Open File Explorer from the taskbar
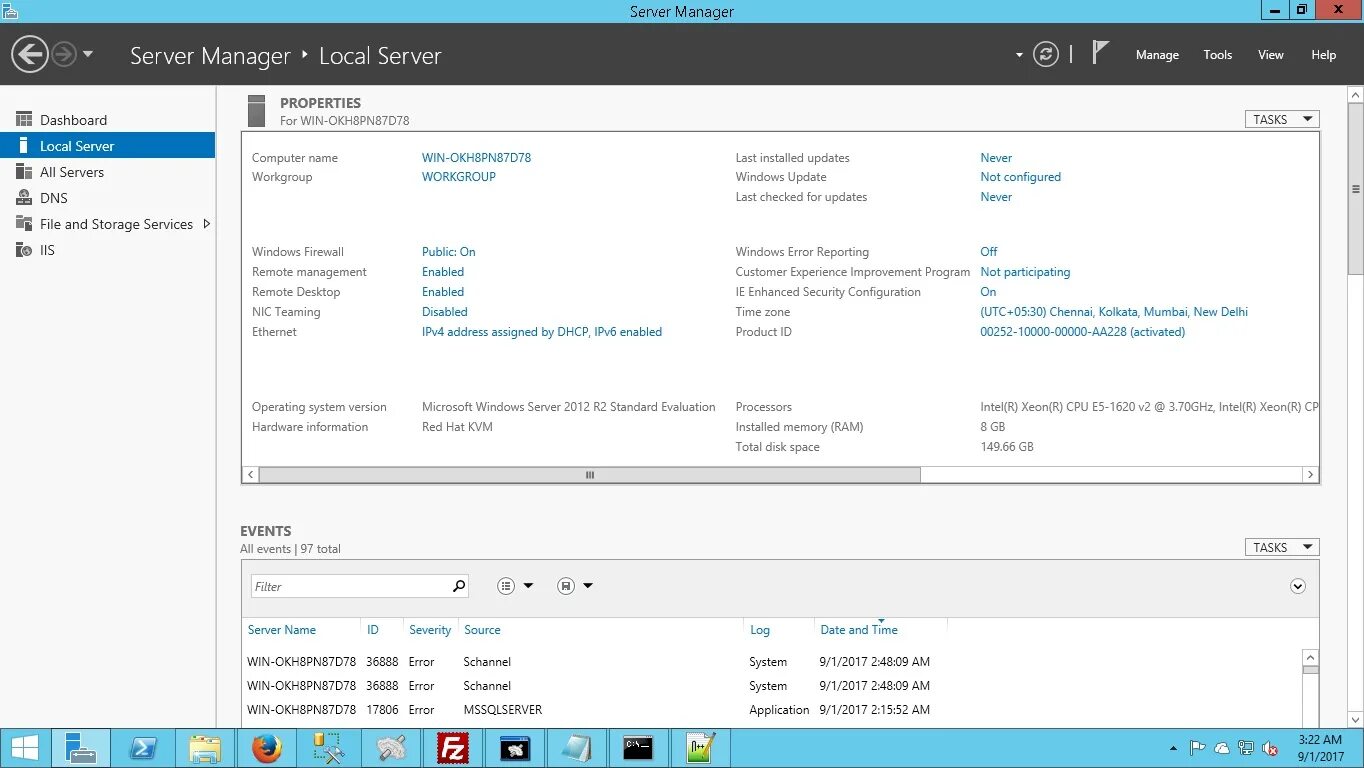 (206, 748)
